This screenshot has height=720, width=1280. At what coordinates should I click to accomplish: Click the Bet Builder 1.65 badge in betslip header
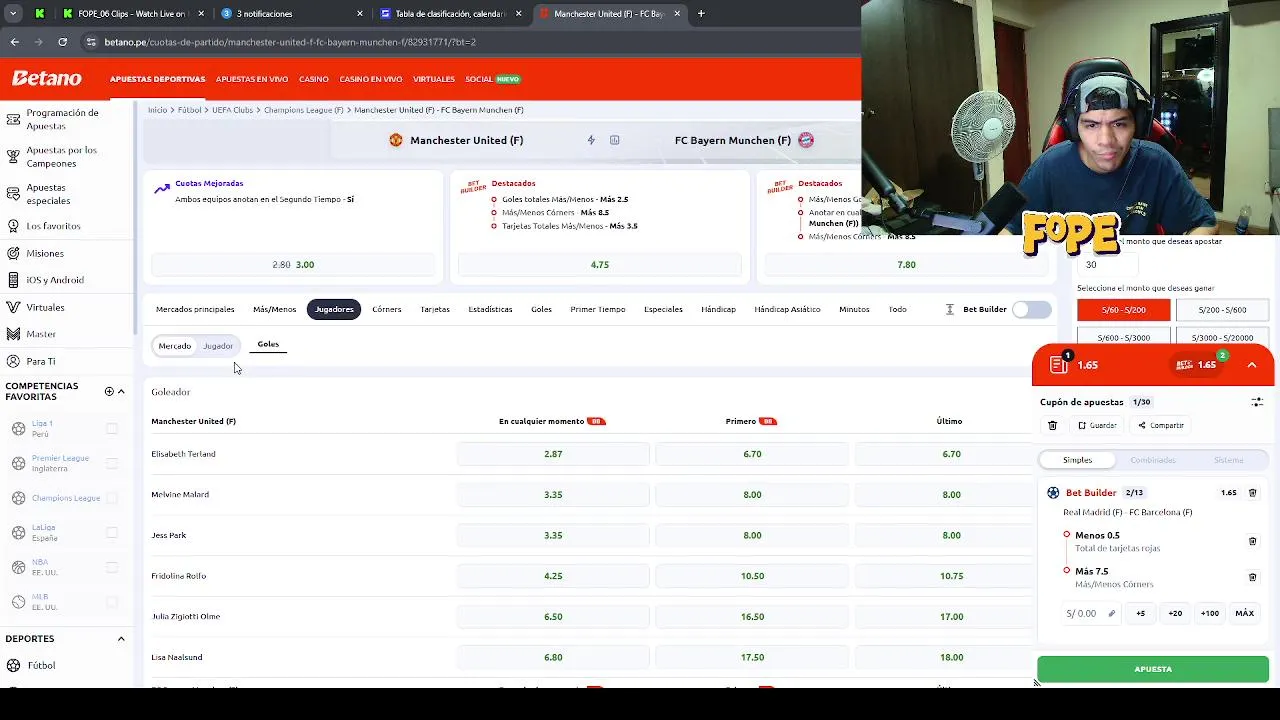click(1197, 364)
